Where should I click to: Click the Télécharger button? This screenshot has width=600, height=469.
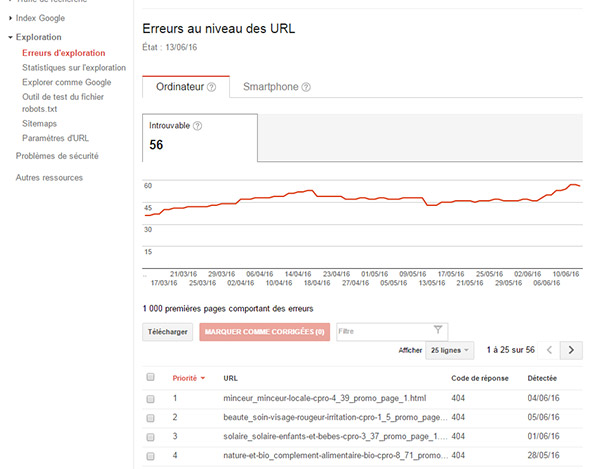click(168, 332)
